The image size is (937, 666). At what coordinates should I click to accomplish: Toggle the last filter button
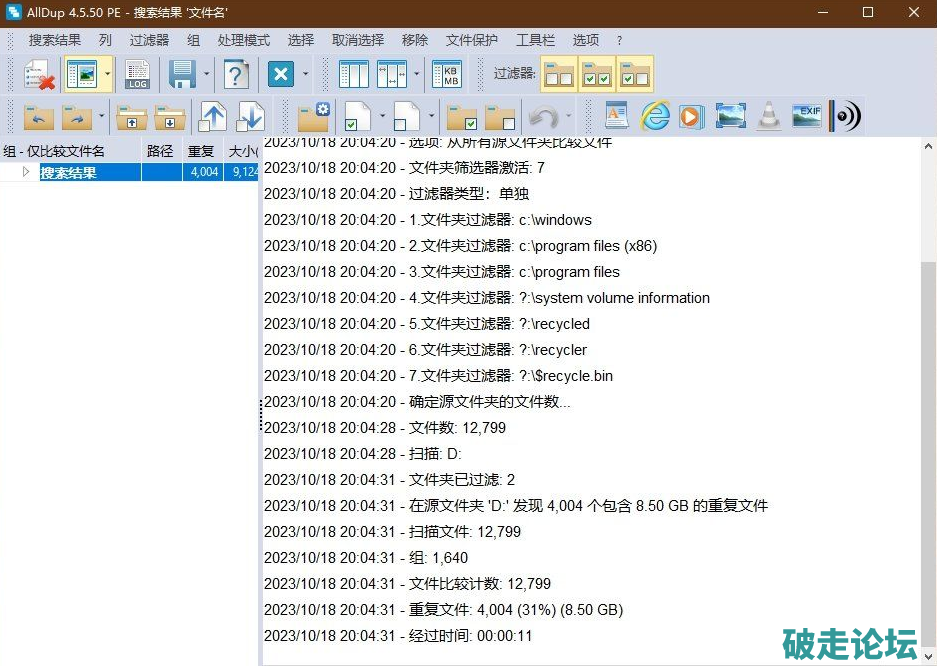tap(635, 75)
